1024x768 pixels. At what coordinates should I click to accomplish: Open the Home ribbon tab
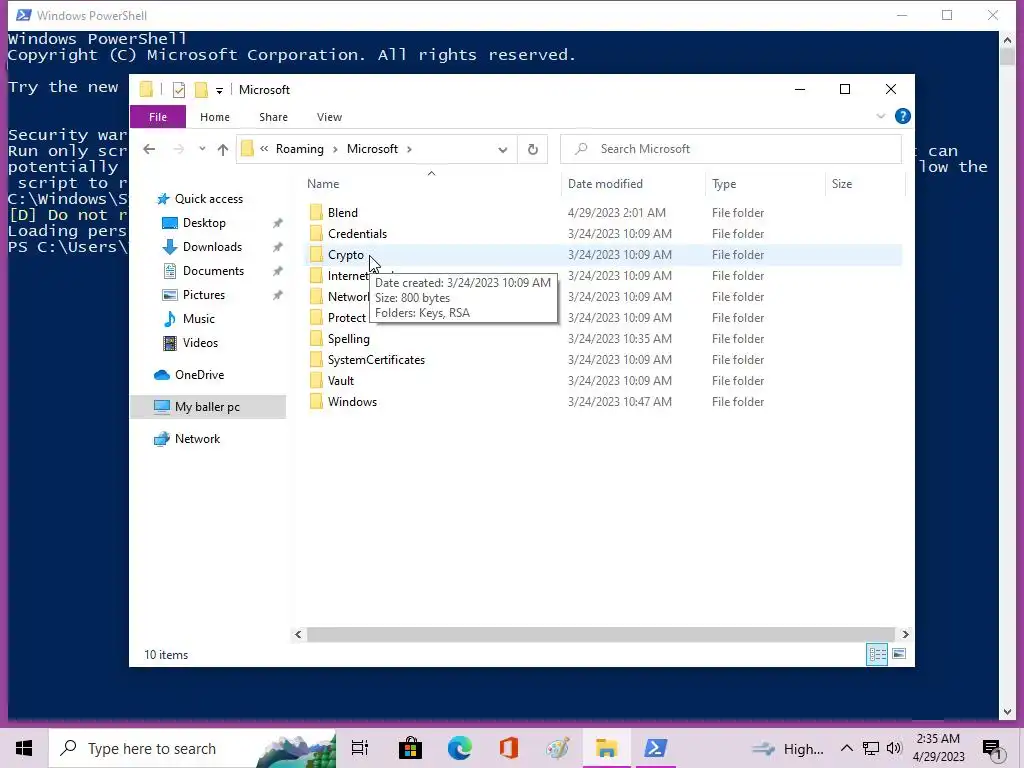[215, 117]
